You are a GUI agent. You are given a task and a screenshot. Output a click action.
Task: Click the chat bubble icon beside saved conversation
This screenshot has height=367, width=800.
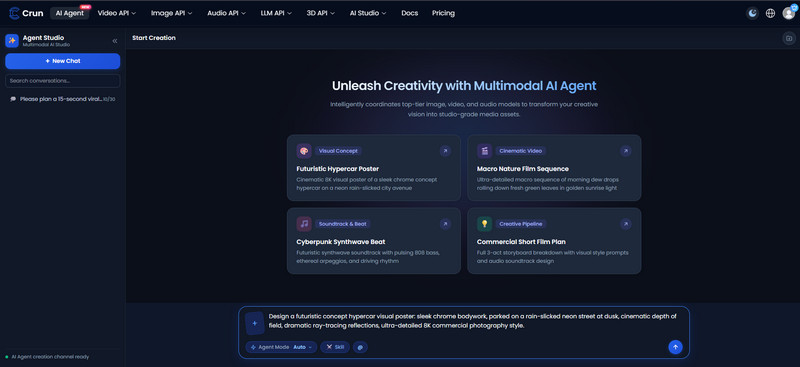click(13, 99)
